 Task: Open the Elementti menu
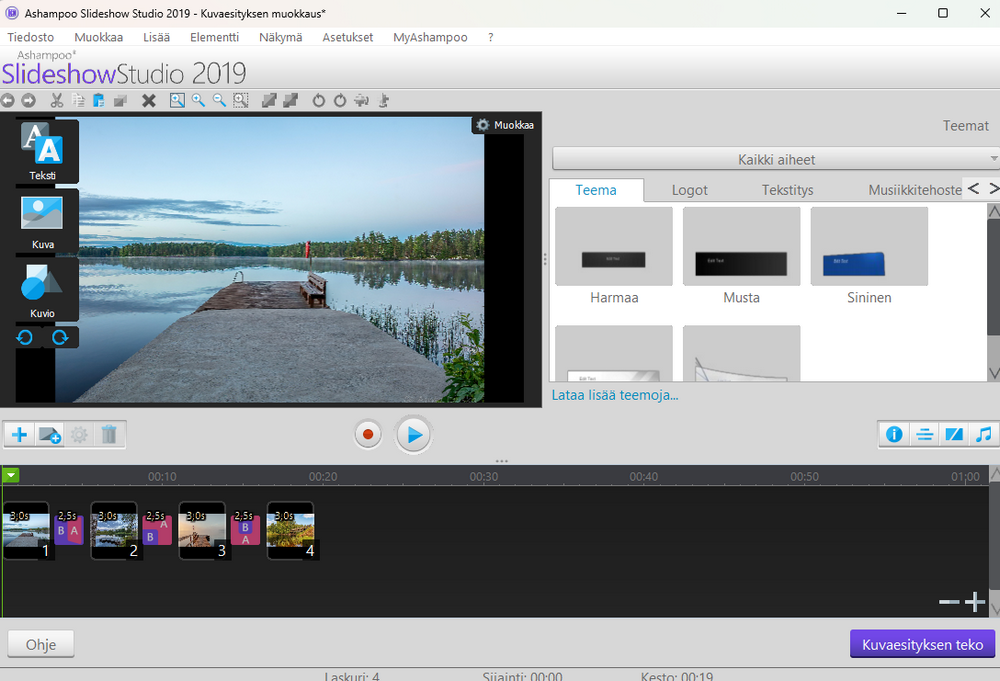click(214, 37)
